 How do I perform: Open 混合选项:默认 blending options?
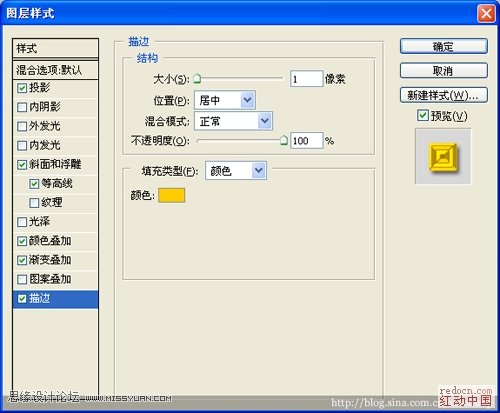(x=55, y=70)
